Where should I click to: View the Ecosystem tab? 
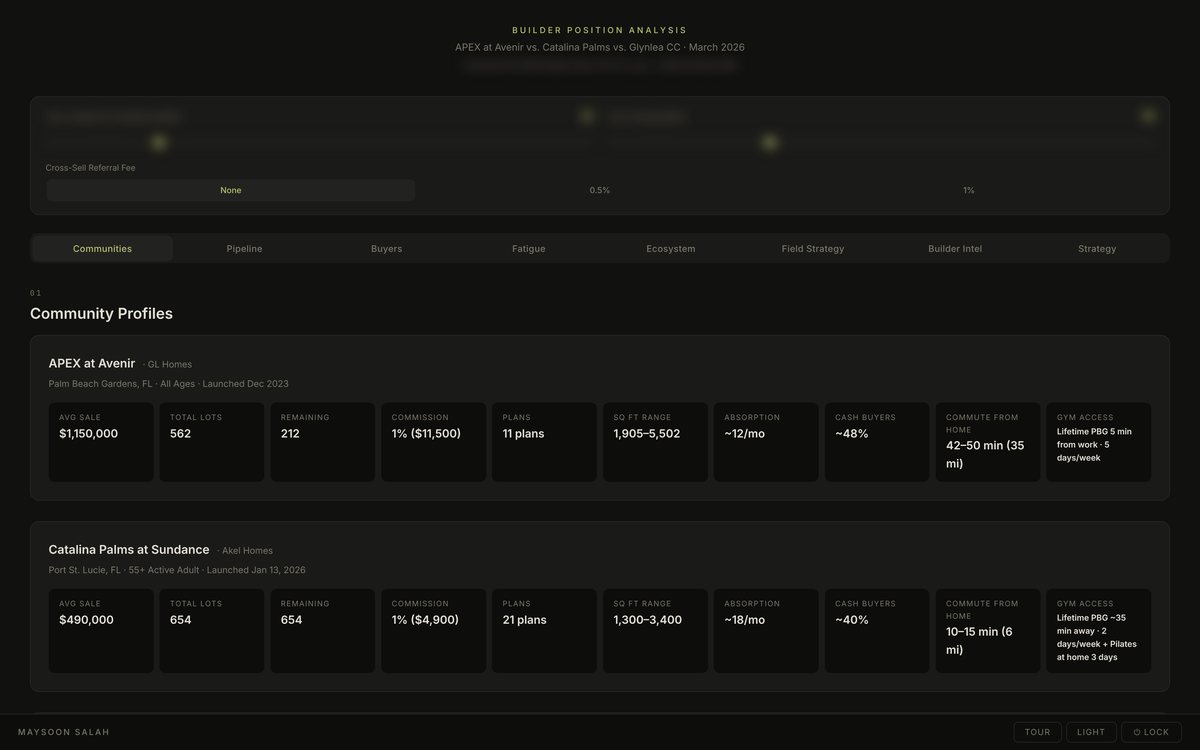click(671, 249)
